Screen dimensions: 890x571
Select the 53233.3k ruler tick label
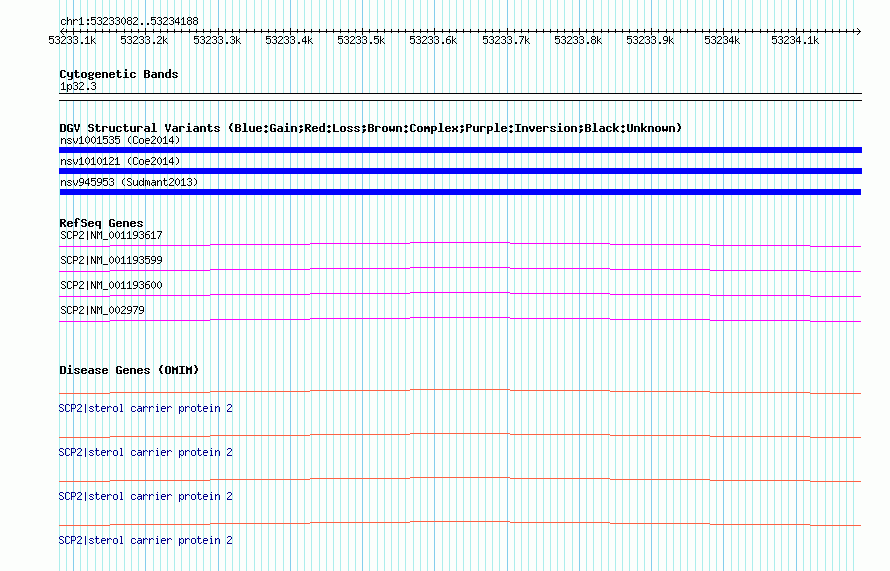[x=217, y=40]
